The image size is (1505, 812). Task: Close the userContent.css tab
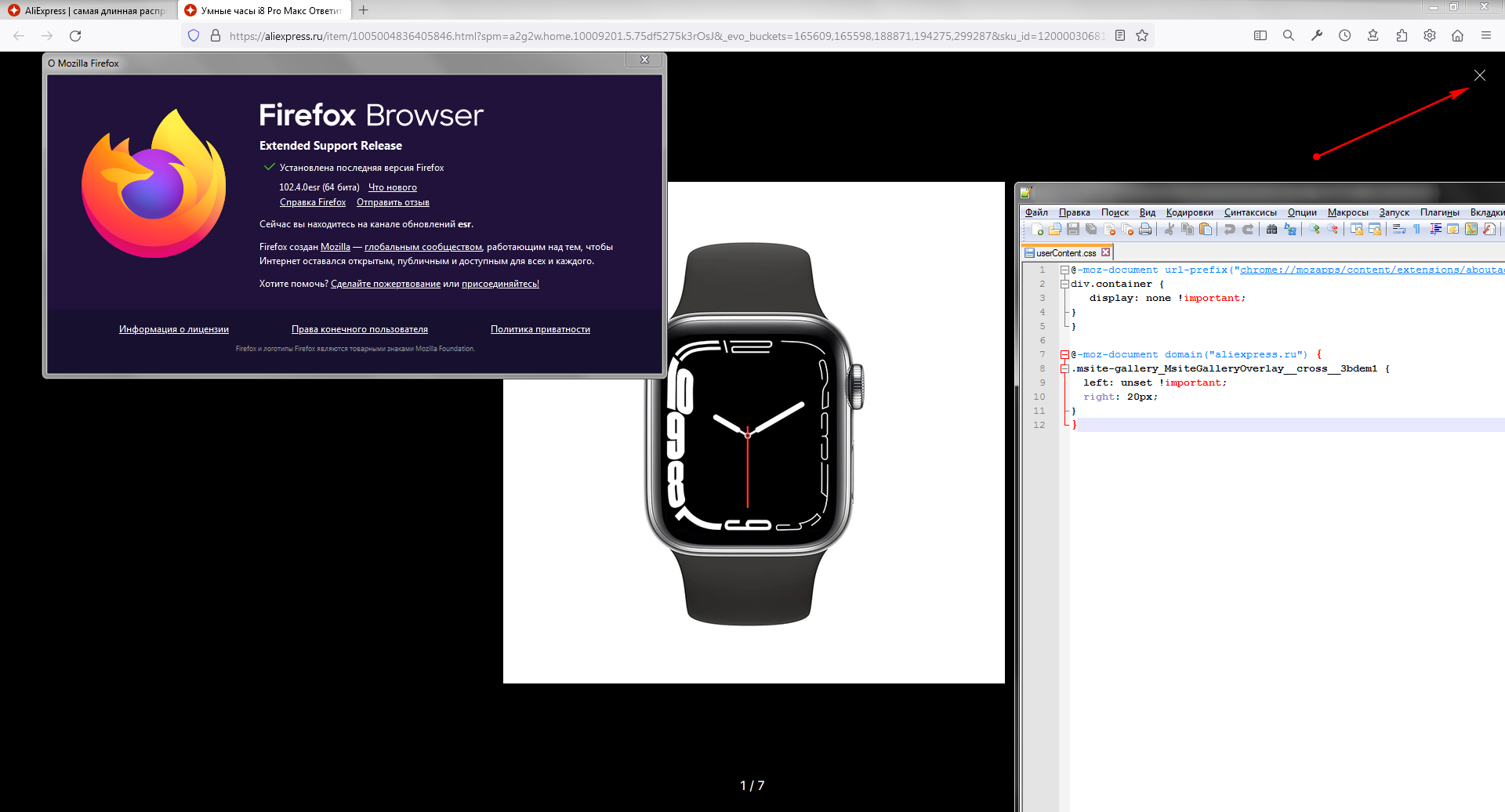pos(1105,252)
